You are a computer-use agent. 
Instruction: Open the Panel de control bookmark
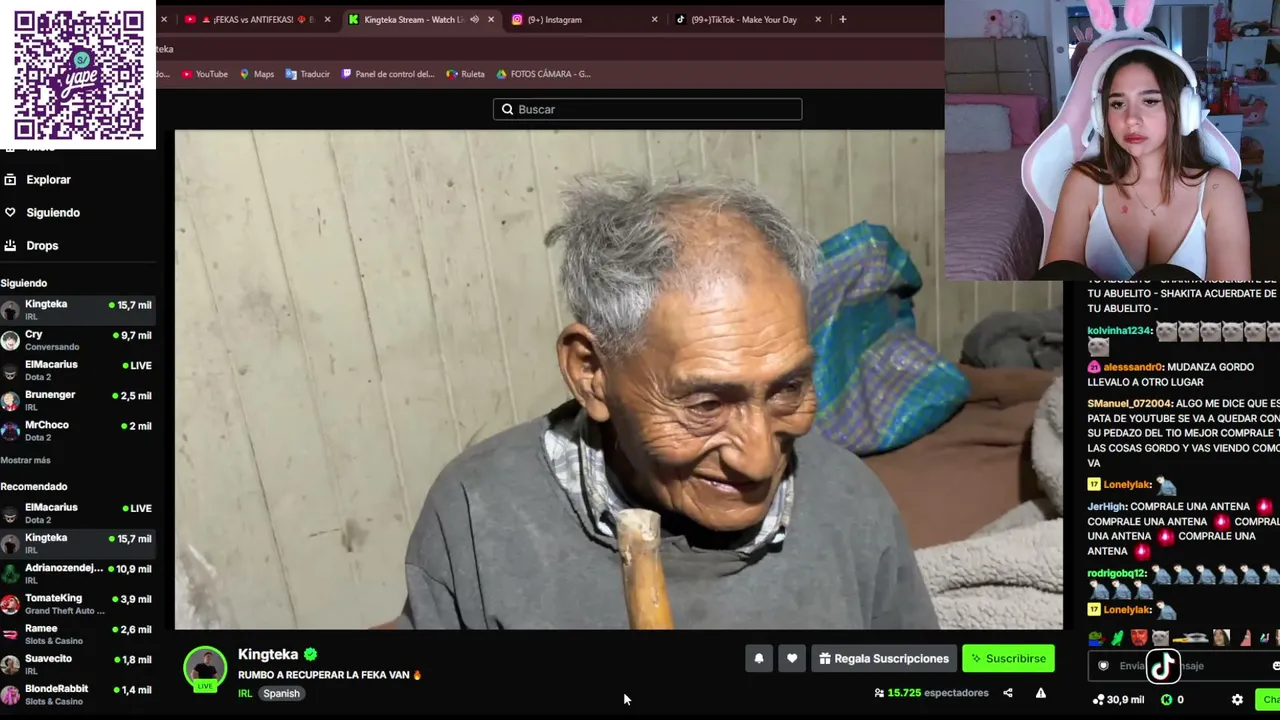[388, 74]
